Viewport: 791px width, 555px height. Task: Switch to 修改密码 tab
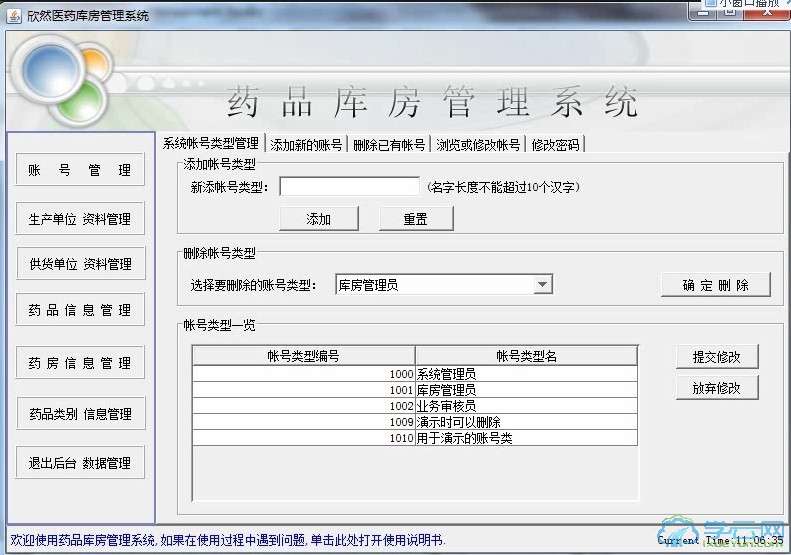[x=555, y=145]
